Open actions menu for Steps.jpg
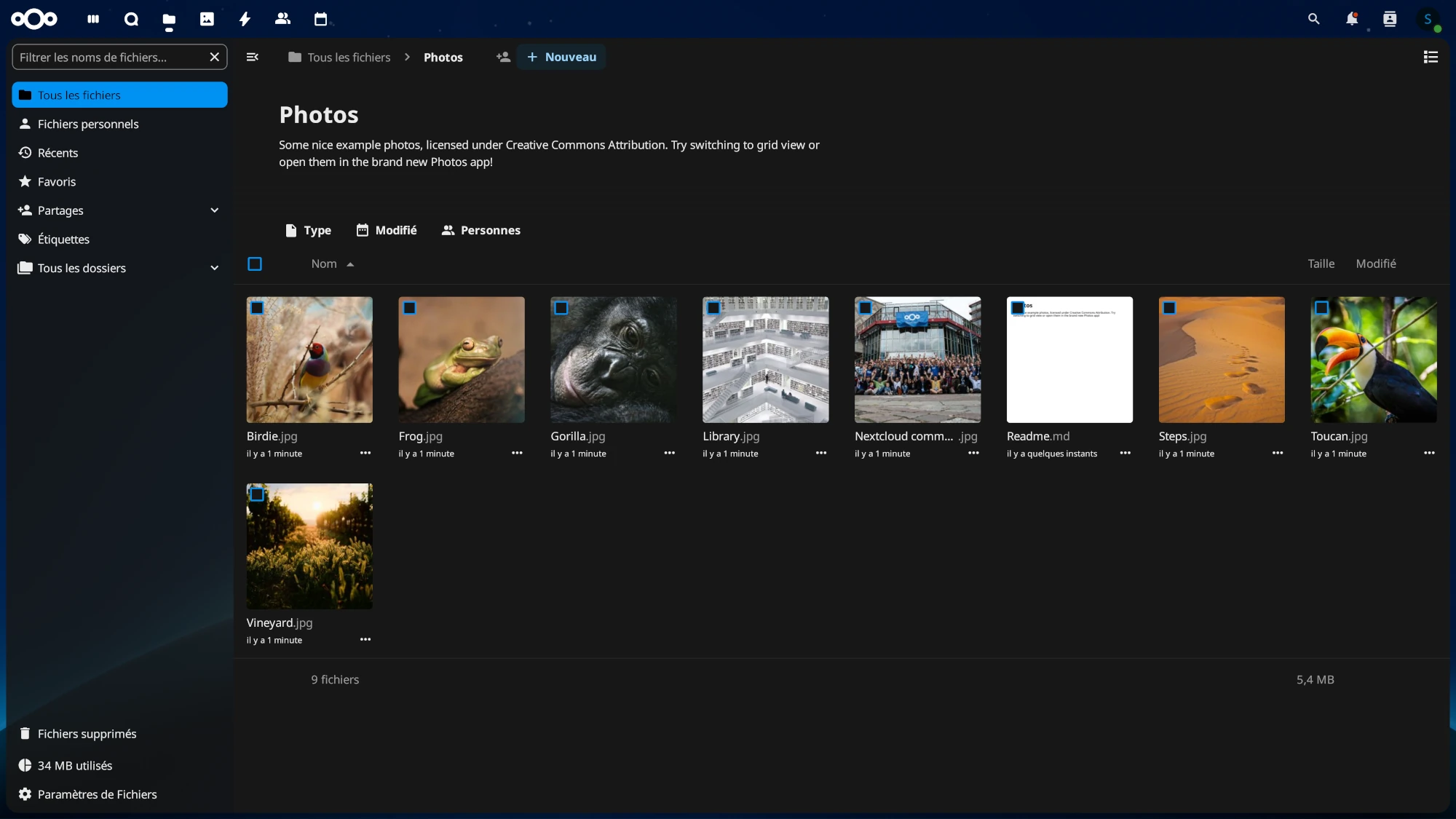The height and width of the screenshot is (819, 1456). click(1278, 453)
